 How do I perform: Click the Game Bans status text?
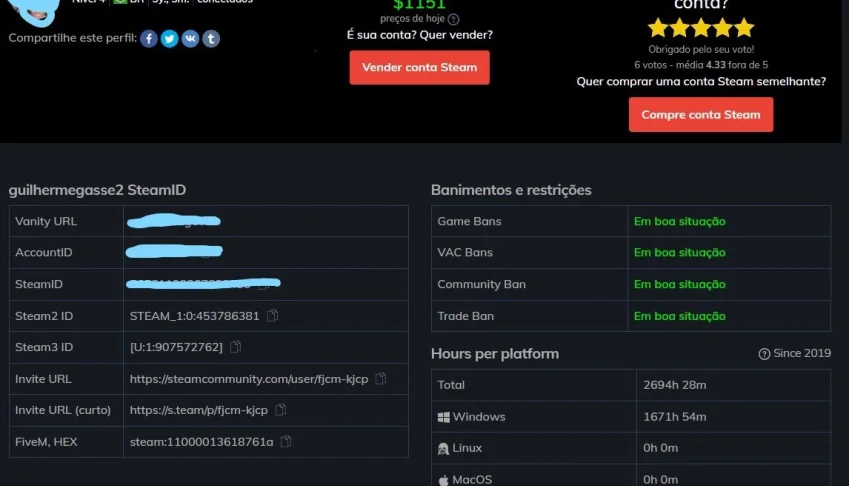[680, 221]
